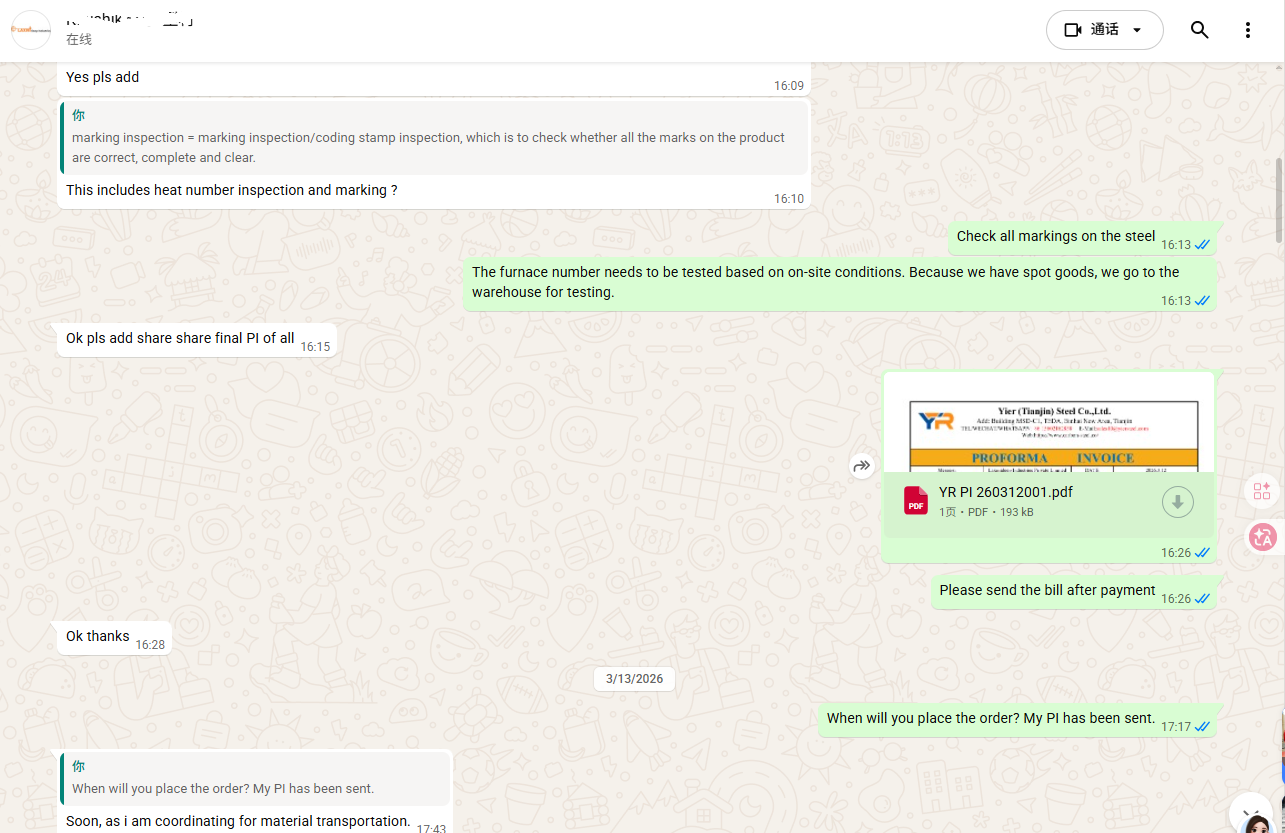Click the chat vertical scrollbar thumb
Viewport: 1285px width, 833px height.
coord(1280,200)
